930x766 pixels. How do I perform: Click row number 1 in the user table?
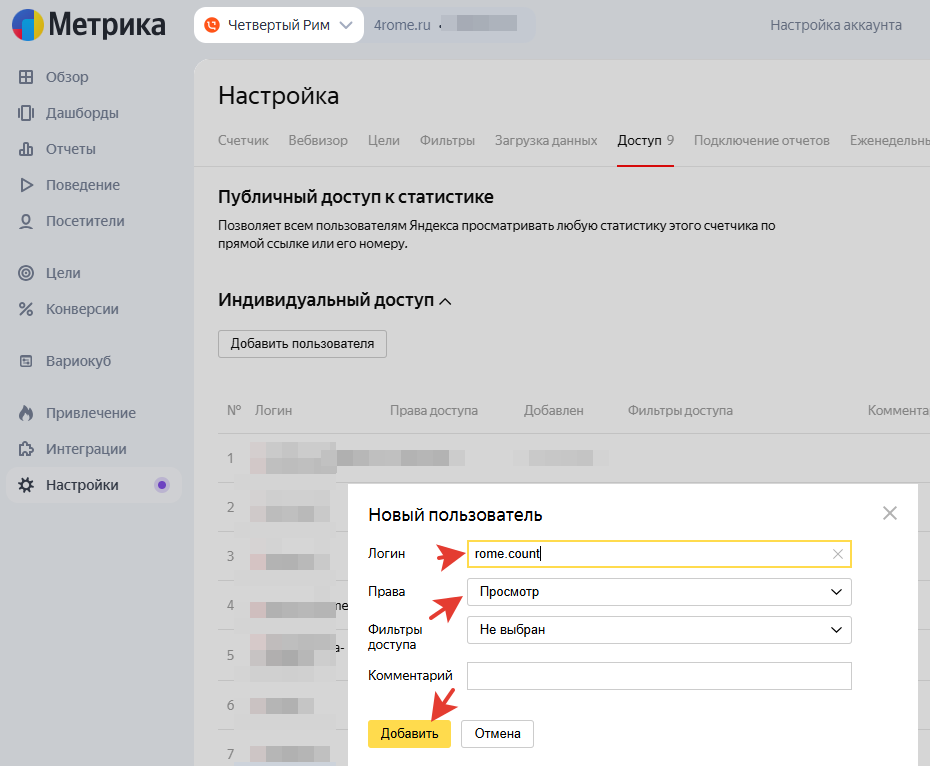pyautogui.click(x=230, y=459)
